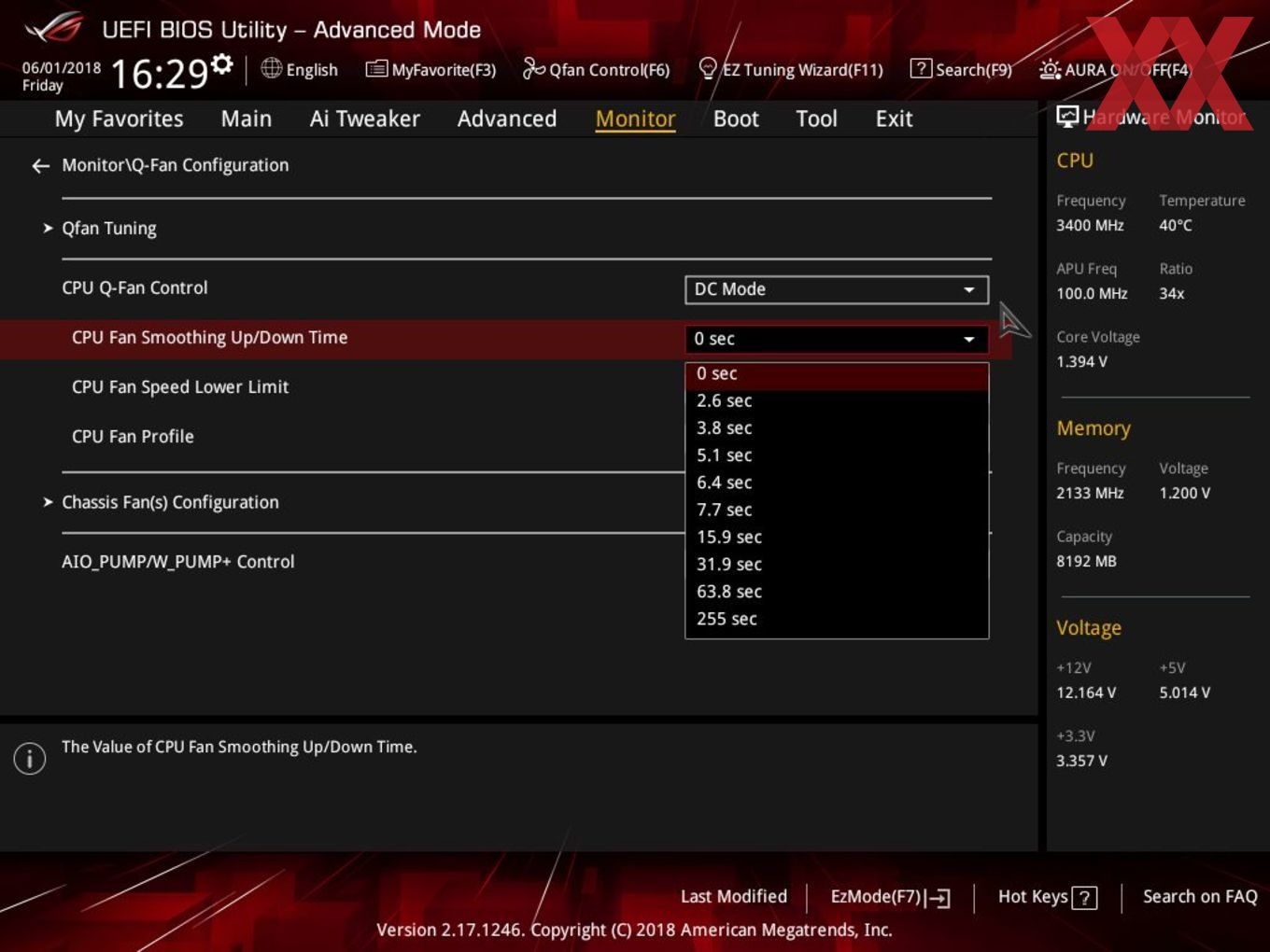Image resolution: width=1270 pixels, height=952 pixels.
Task: Choose the 3.8 sec option
Action: 837,427
